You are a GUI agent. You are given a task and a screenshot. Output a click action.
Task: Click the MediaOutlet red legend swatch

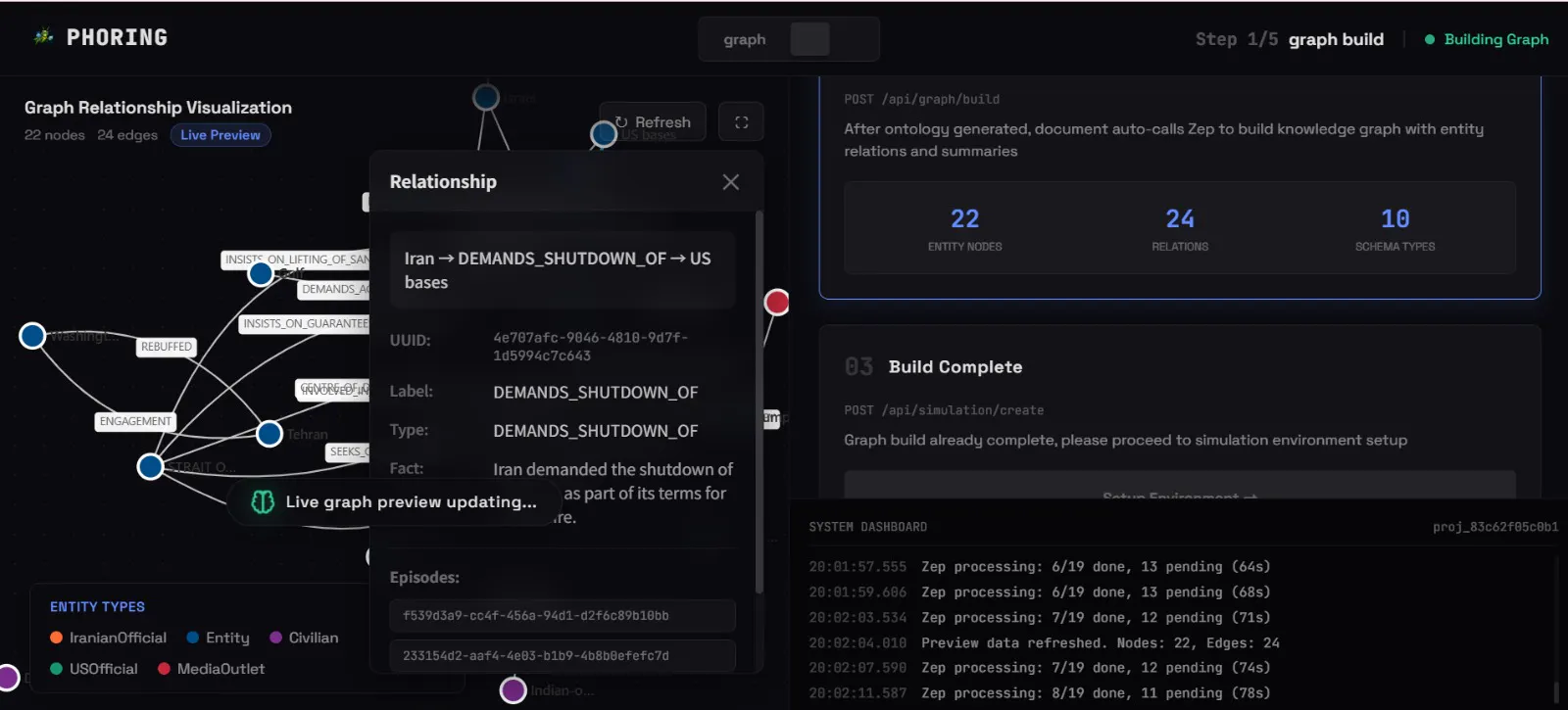pos(165,669)
